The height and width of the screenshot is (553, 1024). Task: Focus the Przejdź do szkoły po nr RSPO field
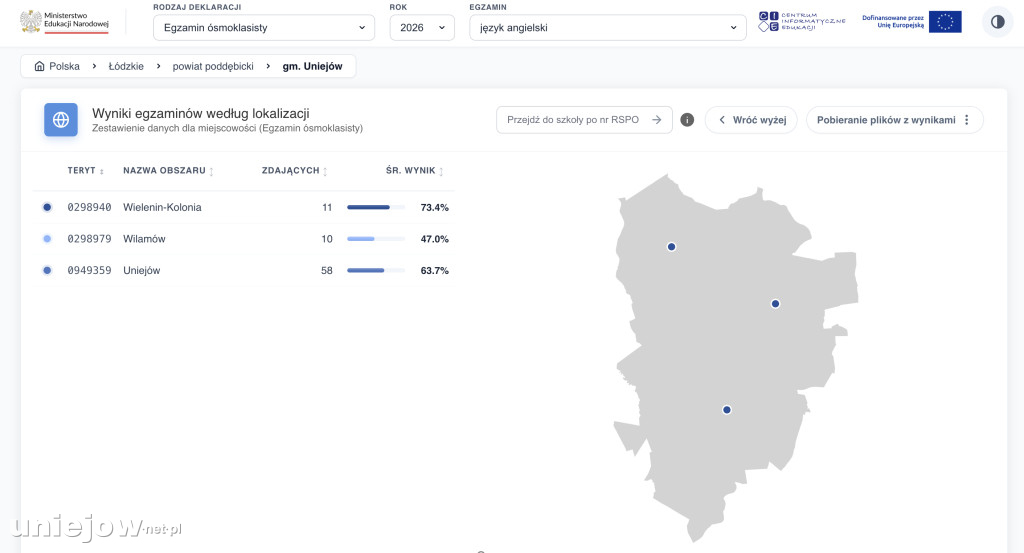click(584, 119)
